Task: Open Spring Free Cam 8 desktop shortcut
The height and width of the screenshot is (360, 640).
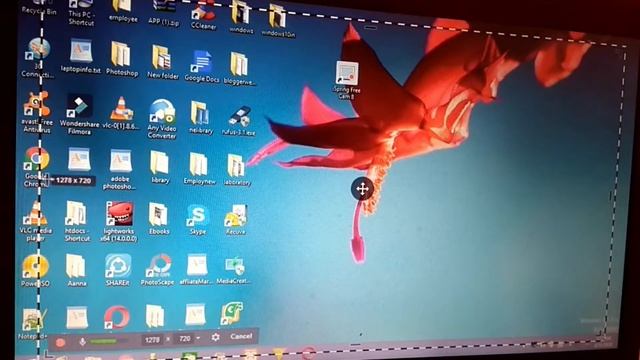Action: [x=347, y=80]
